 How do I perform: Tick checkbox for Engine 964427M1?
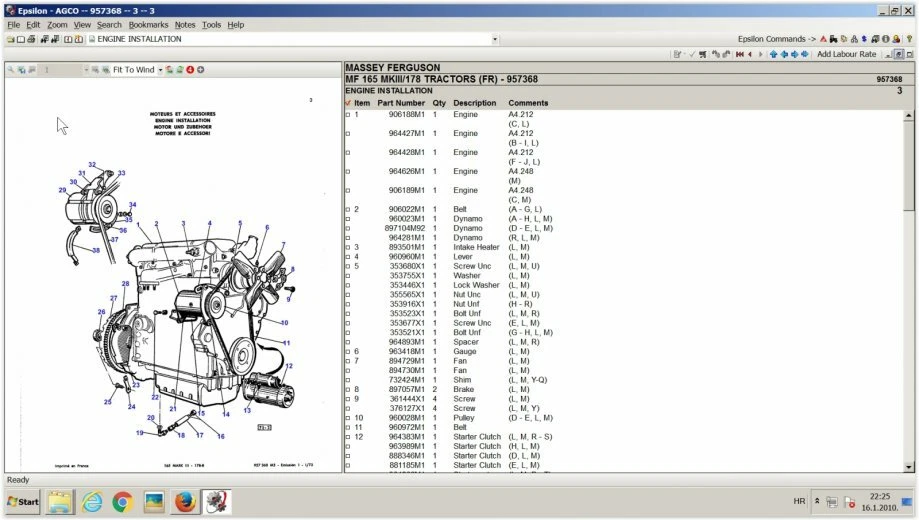click(x=348, y=134)
